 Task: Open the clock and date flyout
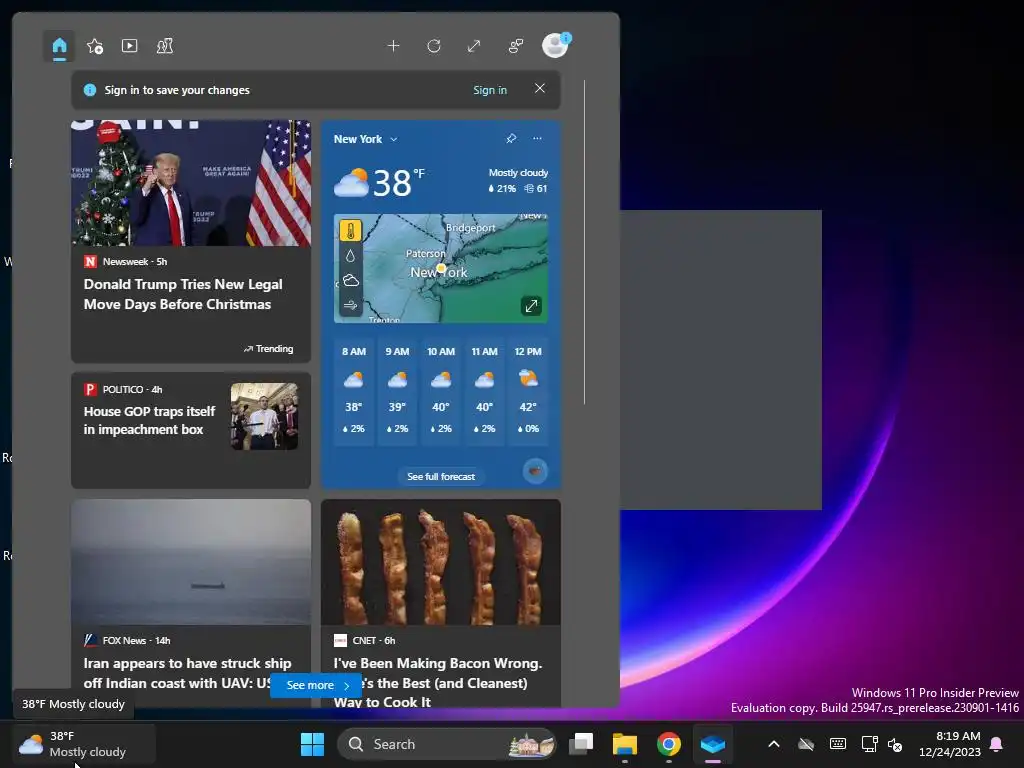[950, 744]
